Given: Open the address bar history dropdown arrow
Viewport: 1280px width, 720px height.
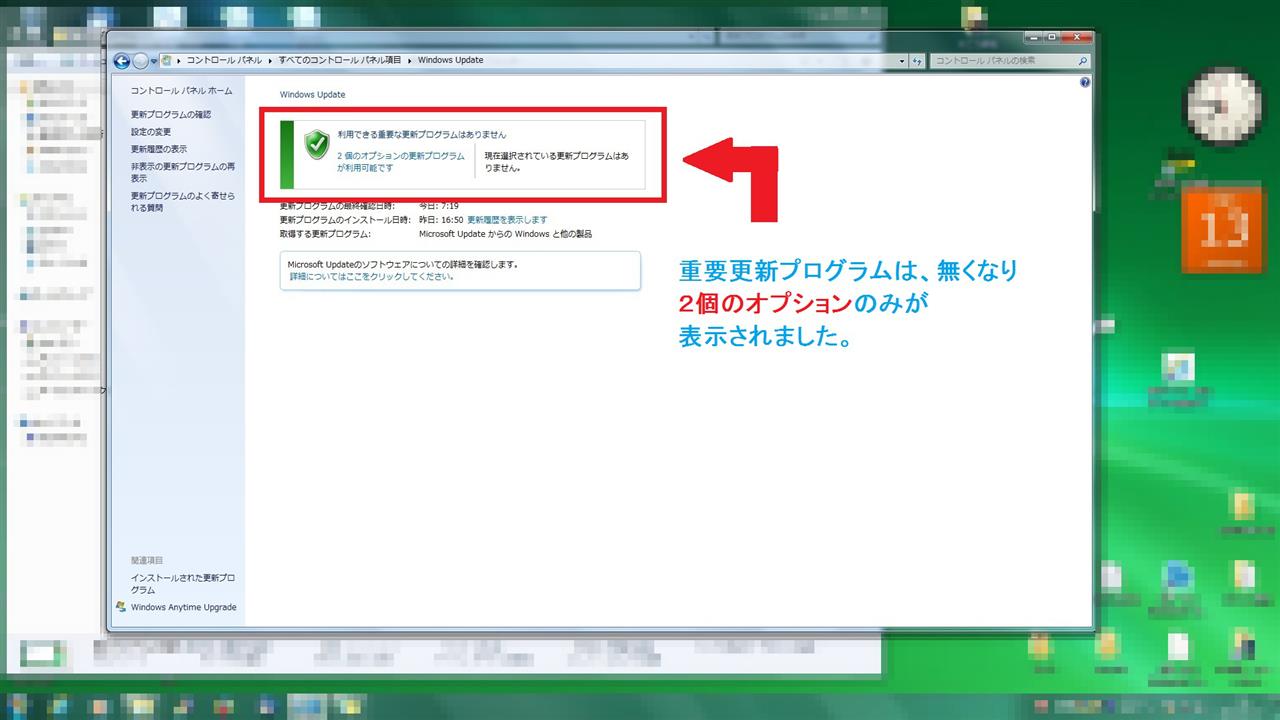Looking at the screenshot, I should tap(902, 61).
